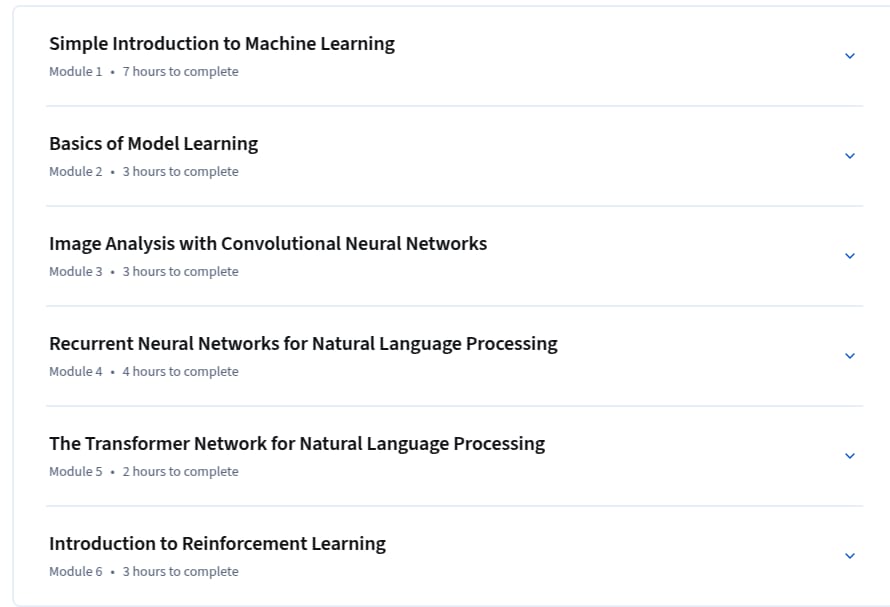
Task: Expand the Basics of Model Learning chevron
Action: [x=850, y=156]
